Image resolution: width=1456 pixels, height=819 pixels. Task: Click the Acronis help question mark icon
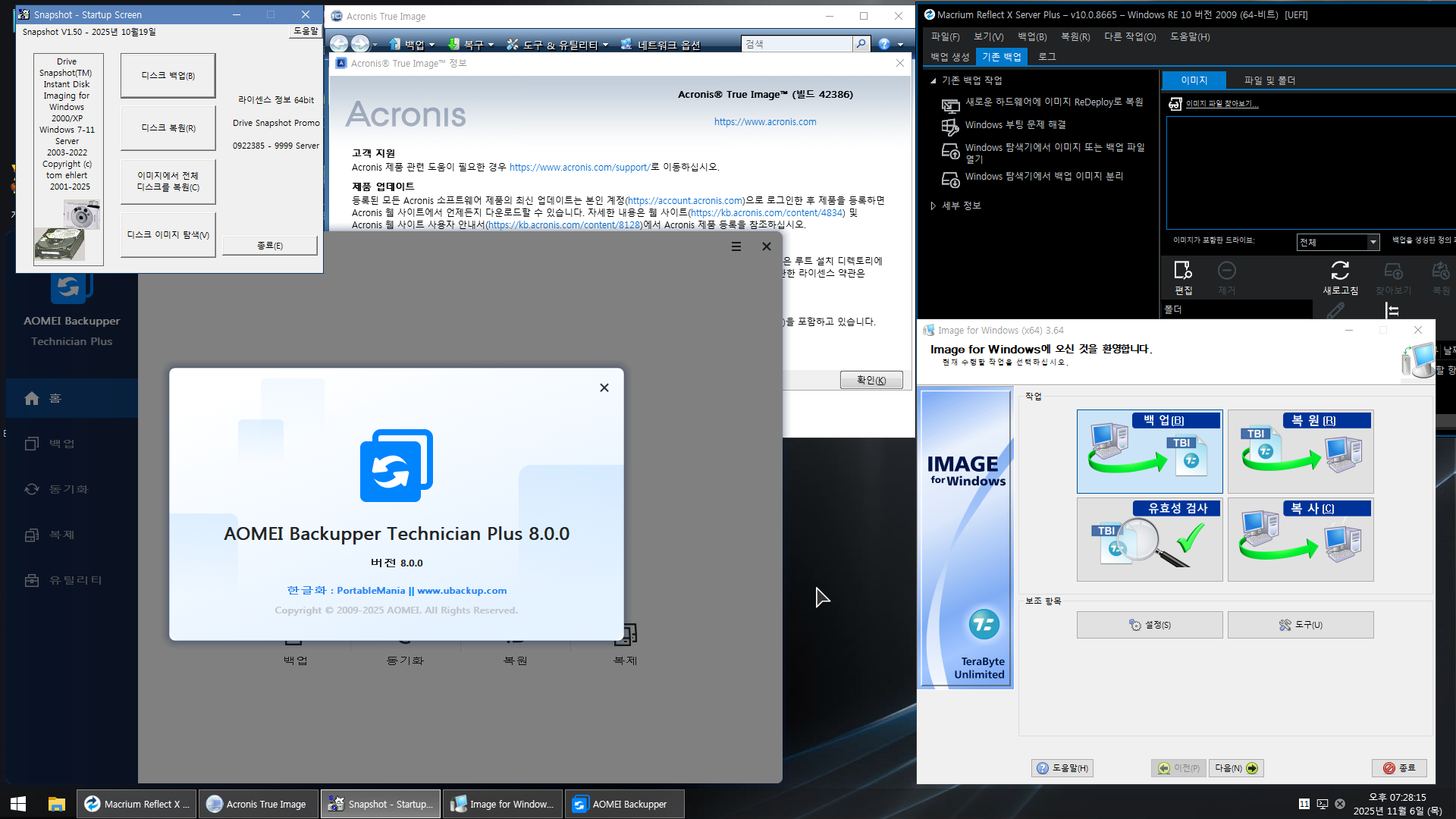click(x=884, y=44)
